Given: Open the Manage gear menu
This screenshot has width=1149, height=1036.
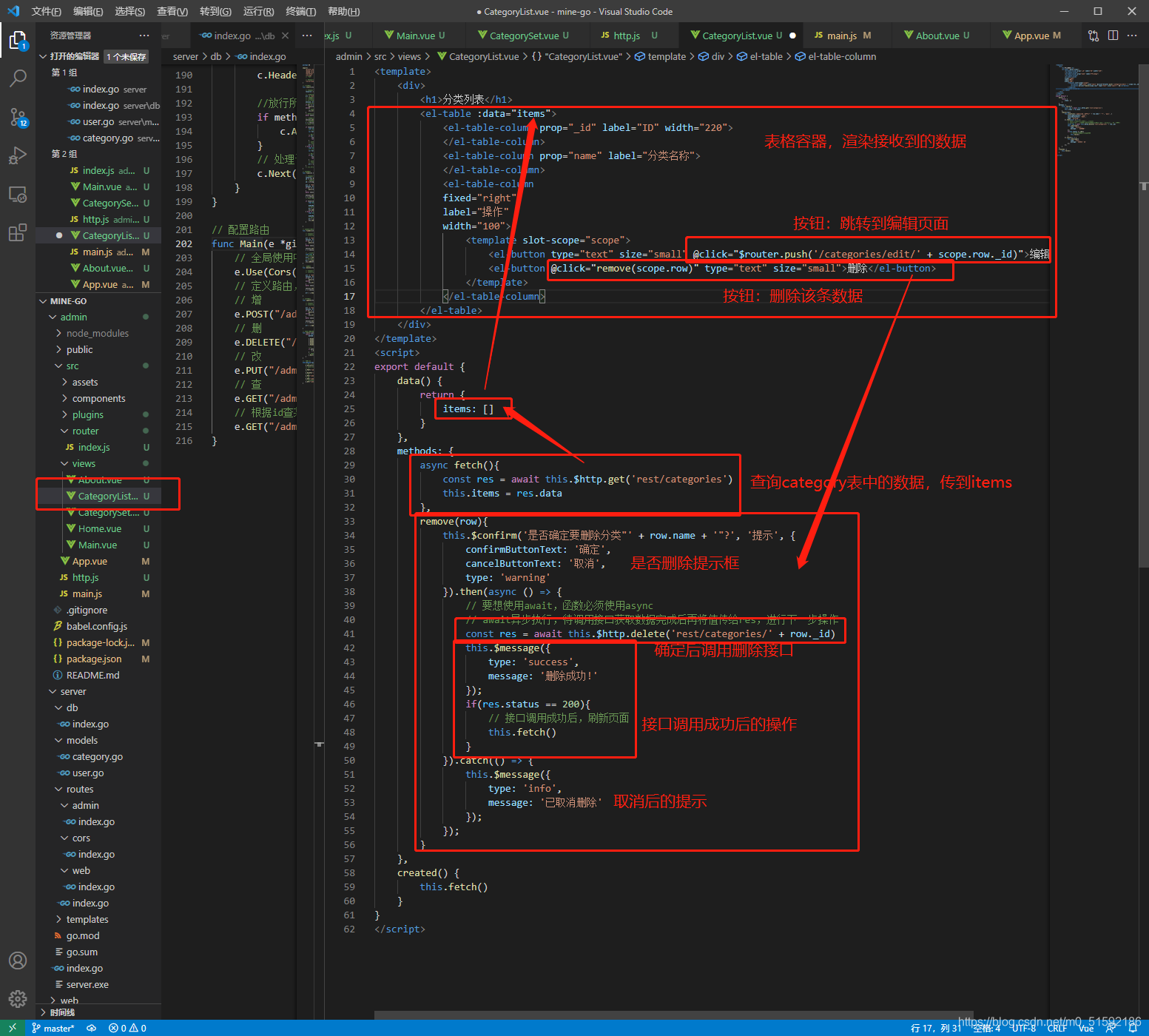Looking at the screenshot, I should coord(18,999).
